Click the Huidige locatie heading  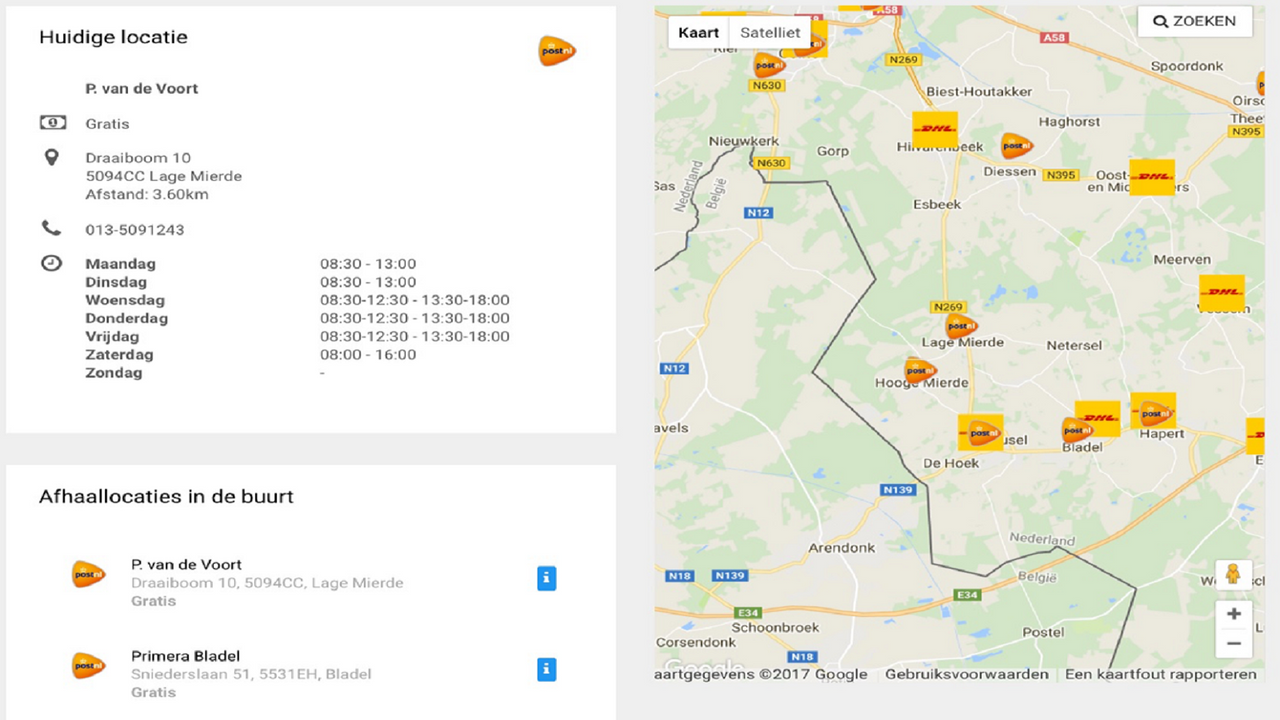point(113,37)
